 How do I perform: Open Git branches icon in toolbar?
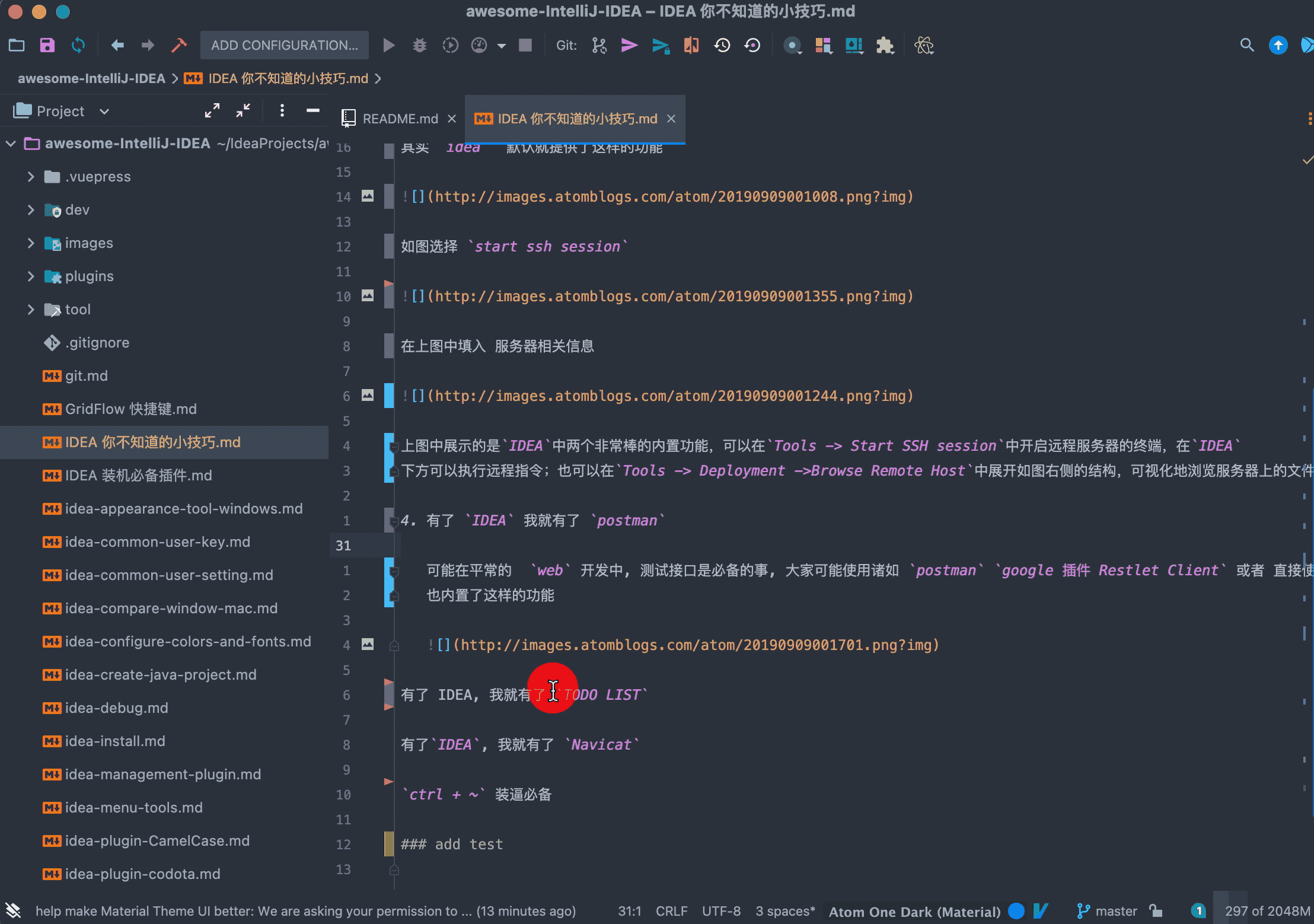pyautogui.click(x=599, y=45)
